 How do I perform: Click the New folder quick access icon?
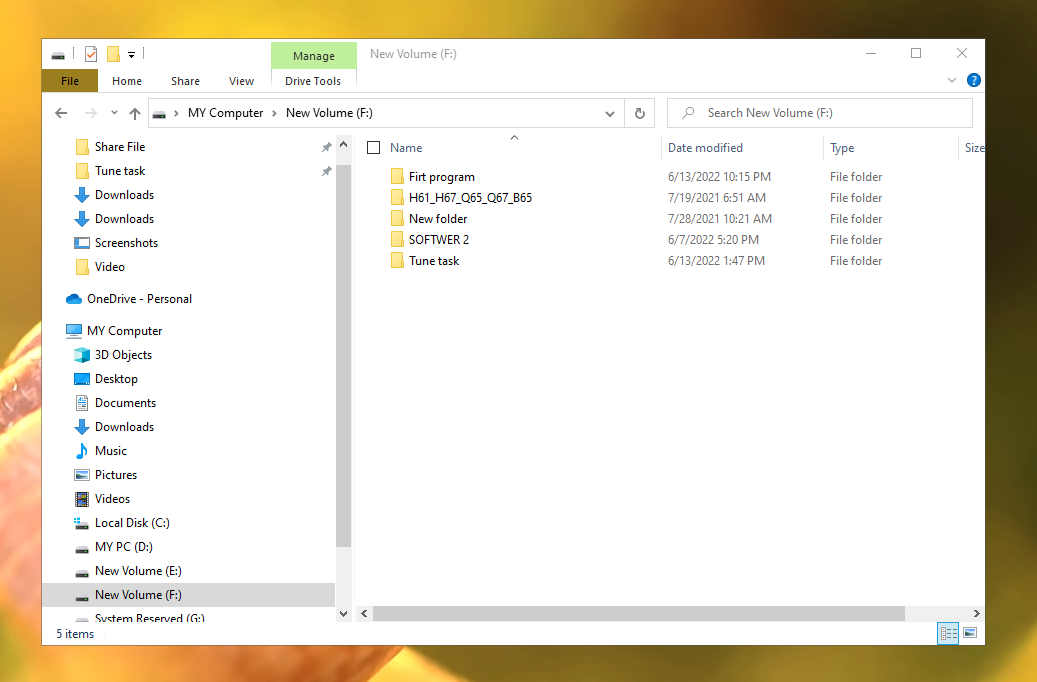pyautogui.click(x=113, y=54)
